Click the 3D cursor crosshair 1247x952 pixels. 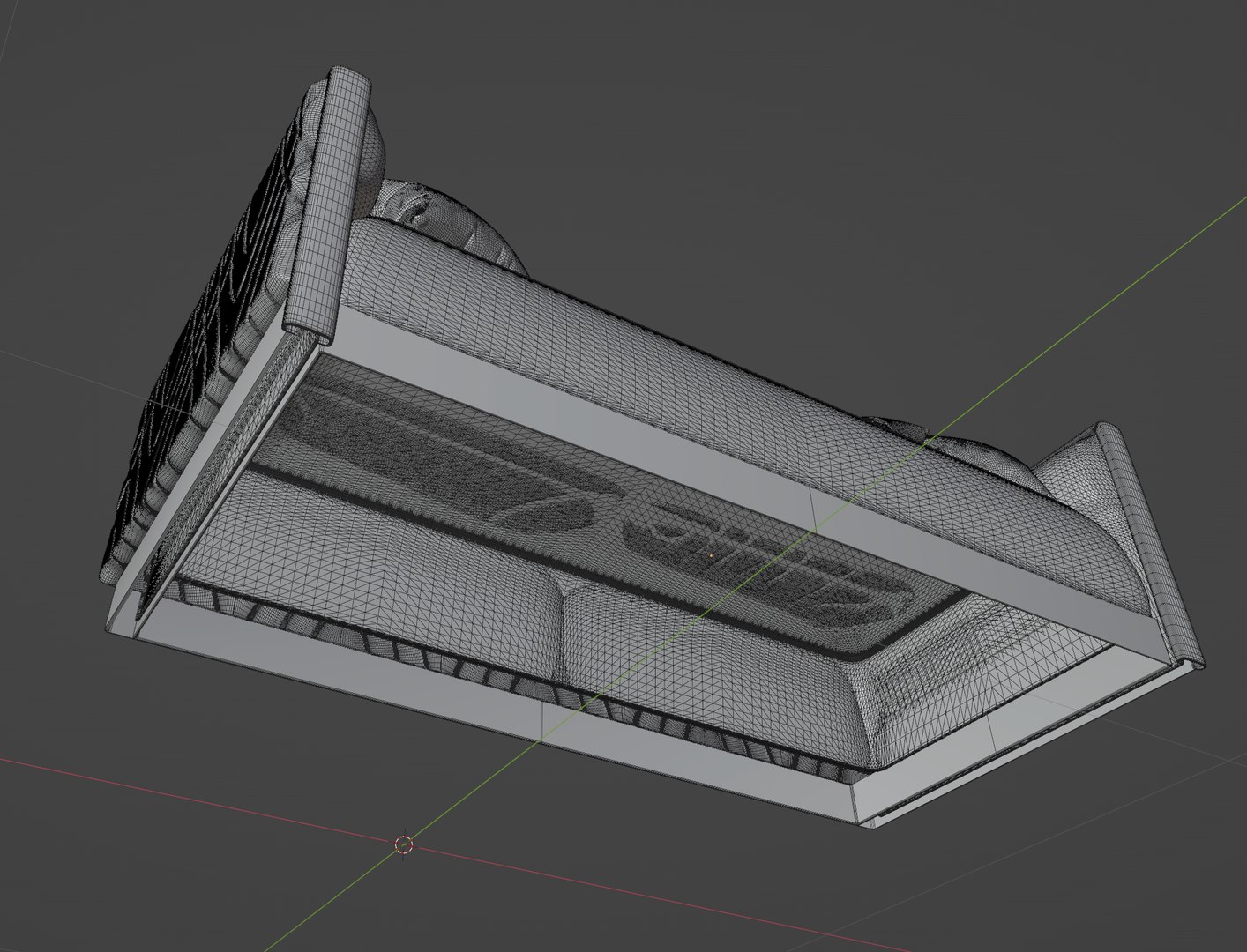[x=404, y=844]
